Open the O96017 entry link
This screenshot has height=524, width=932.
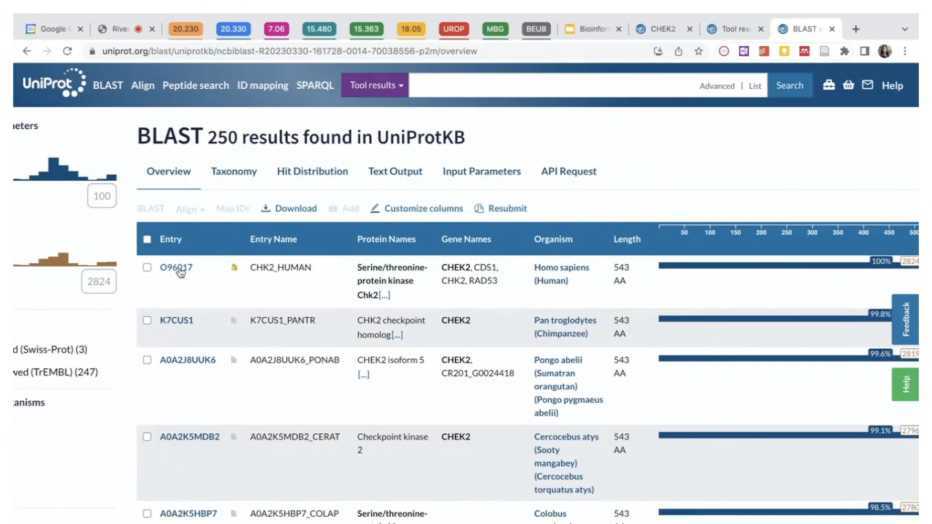coord(176,267)
